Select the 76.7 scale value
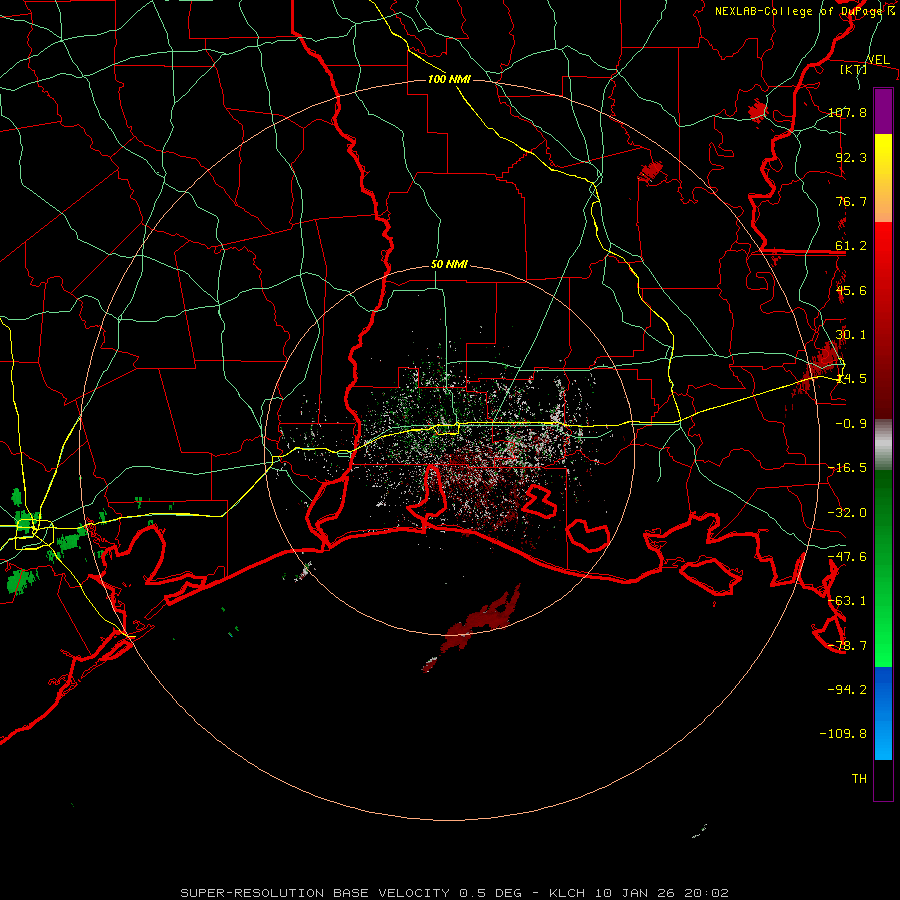This screenshot has width=900, height=900. (851, 201)
